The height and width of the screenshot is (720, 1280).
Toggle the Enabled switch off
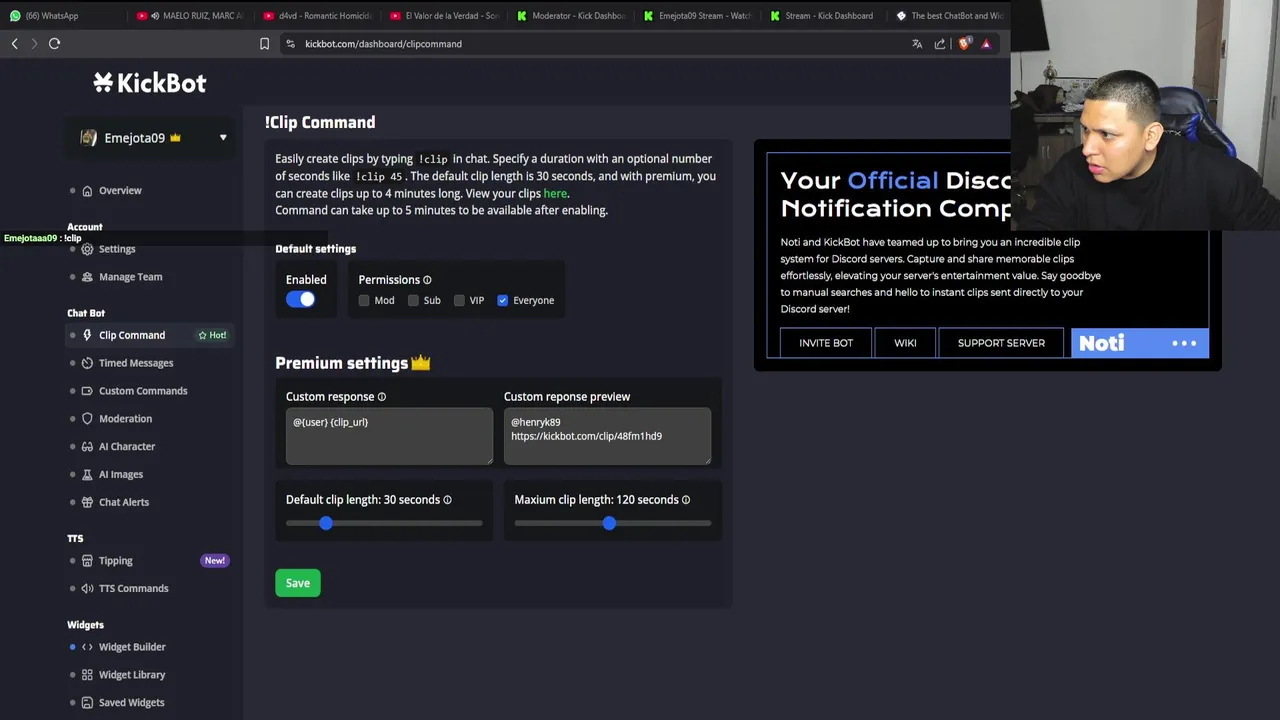[x=300, y=299]
